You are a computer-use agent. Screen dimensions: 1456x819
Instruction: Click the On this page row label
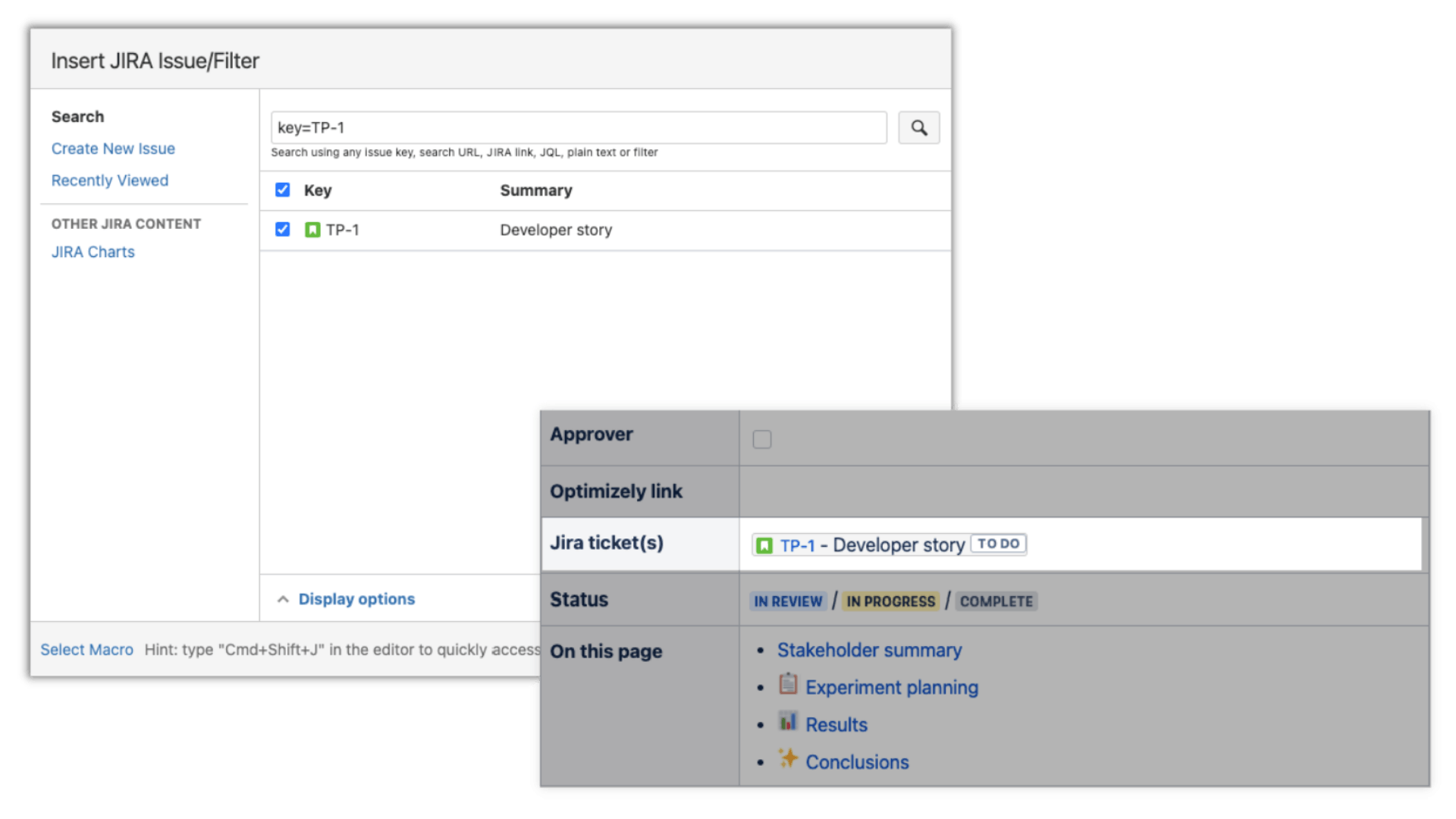(x=606, y=651)
